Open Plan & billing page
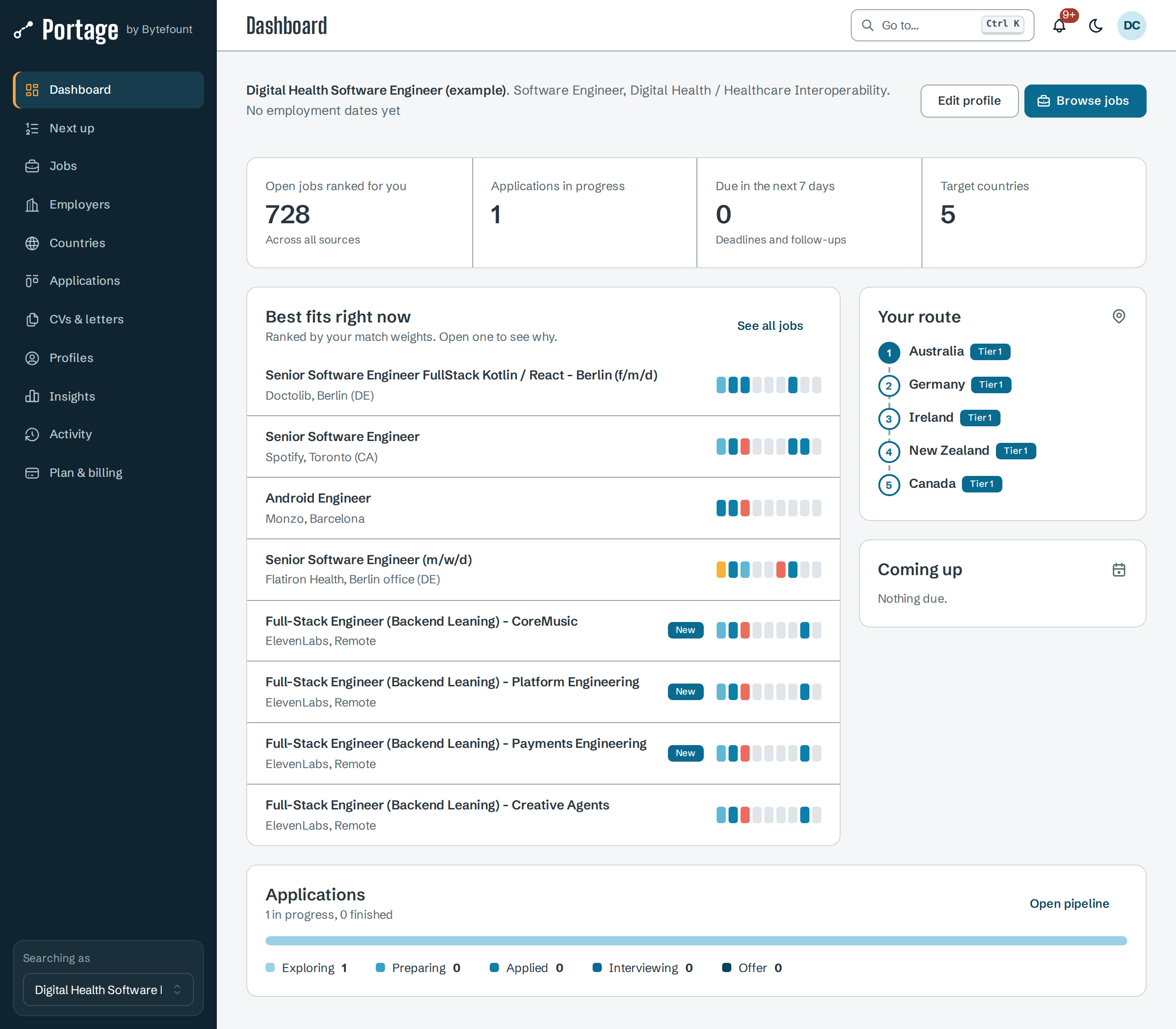Screen dimensions: 1176x1029 tap(108, 473)
